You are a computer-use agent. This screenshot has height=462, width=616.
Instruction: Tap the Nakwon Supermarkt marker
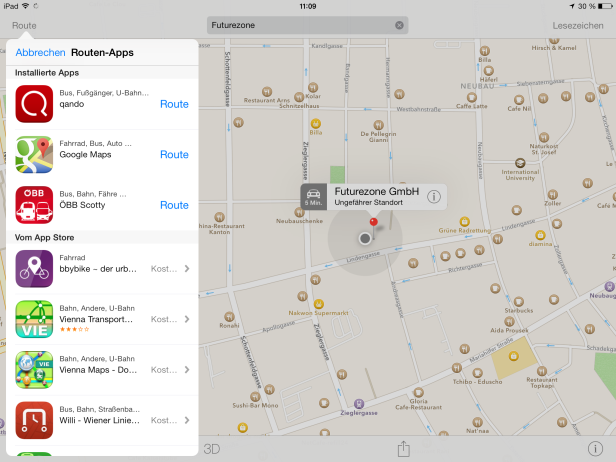tap(319, 304)
